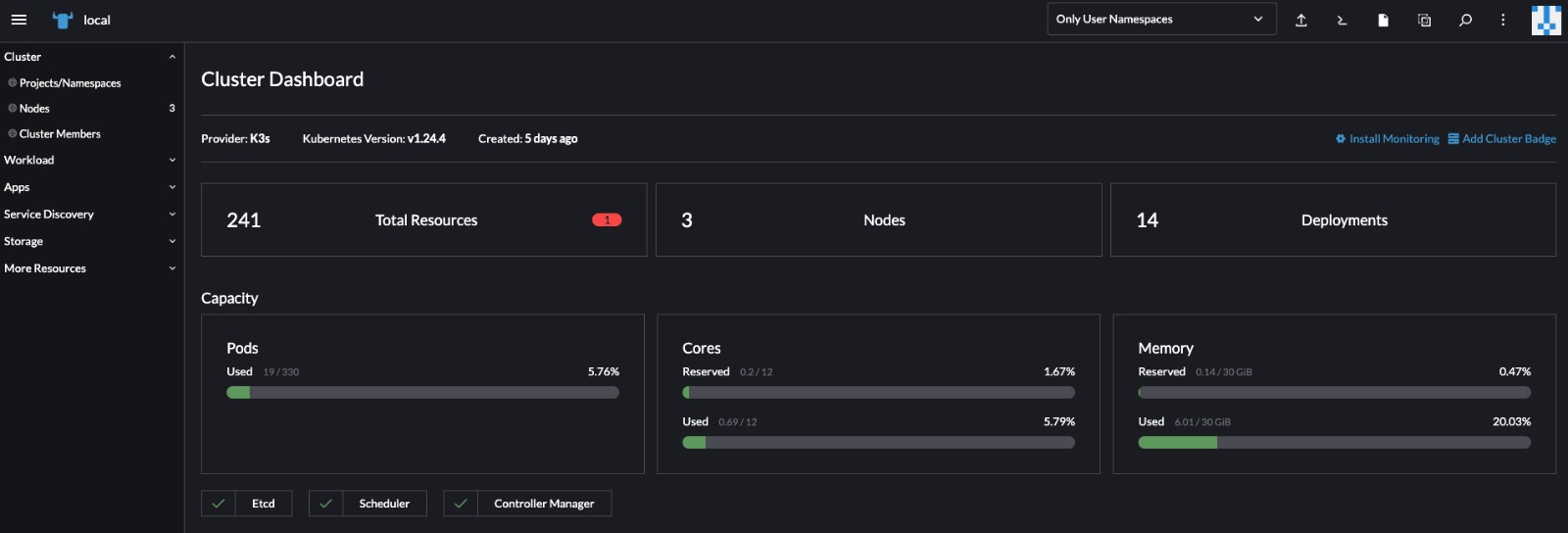This screenshot has height=533, width=1568.
Task: Open the resource search icon
Action: pos(1465,20)
